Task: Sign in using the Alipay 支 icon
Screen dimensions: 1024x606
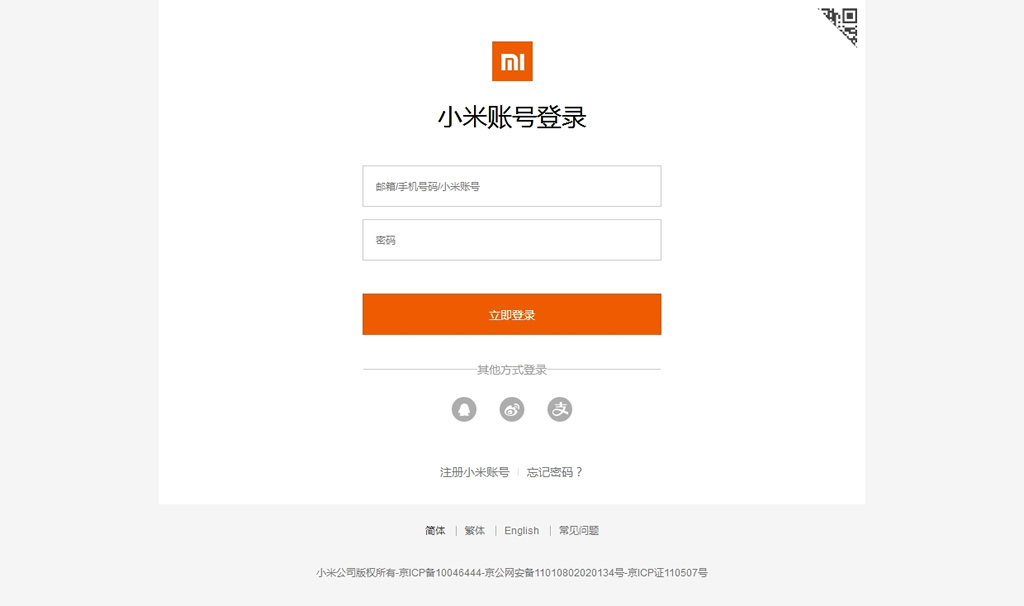Action: point(560,409)
